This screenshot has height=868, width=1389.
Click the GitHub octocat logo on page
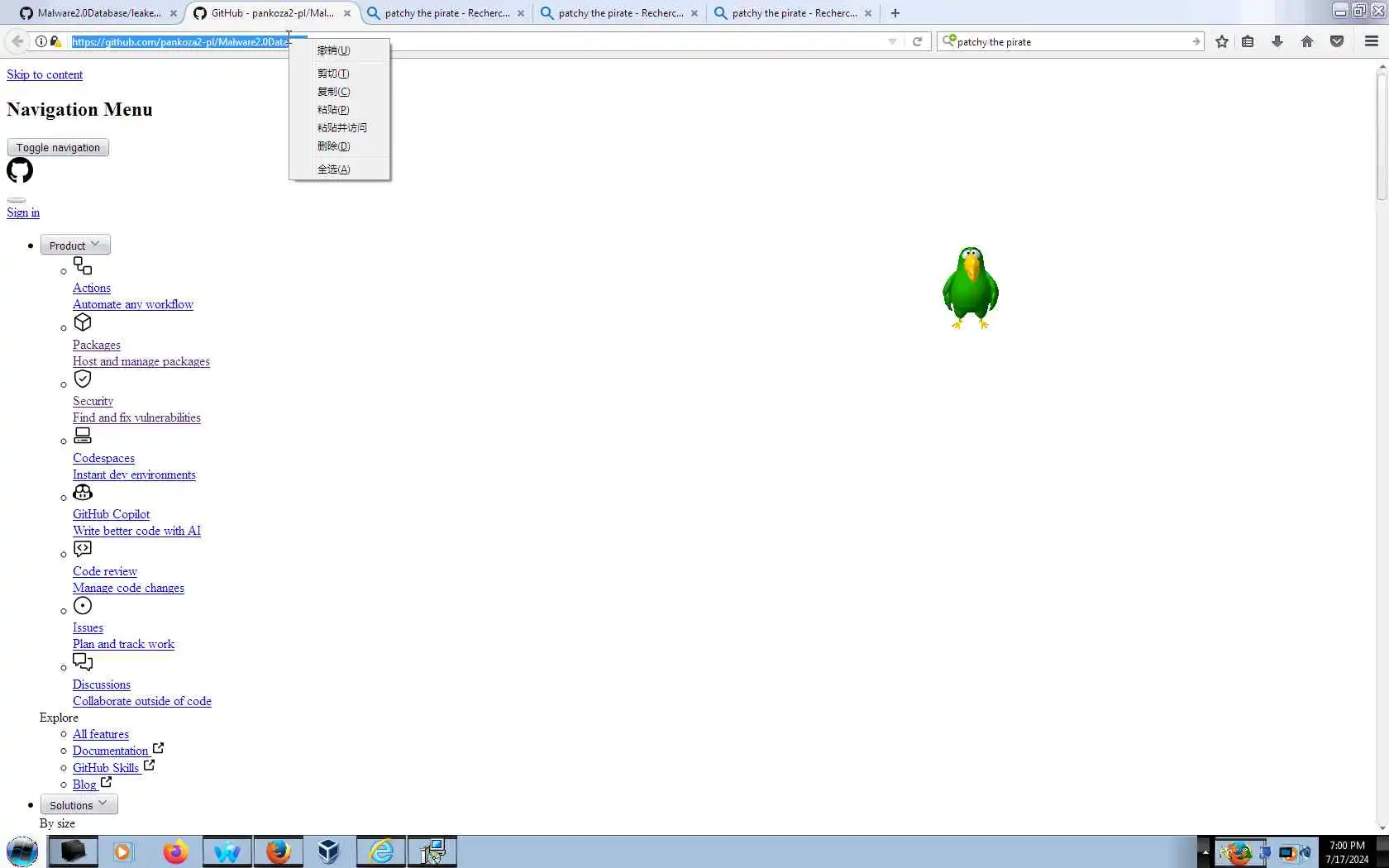pyautogui.click(x=20, y=171)
